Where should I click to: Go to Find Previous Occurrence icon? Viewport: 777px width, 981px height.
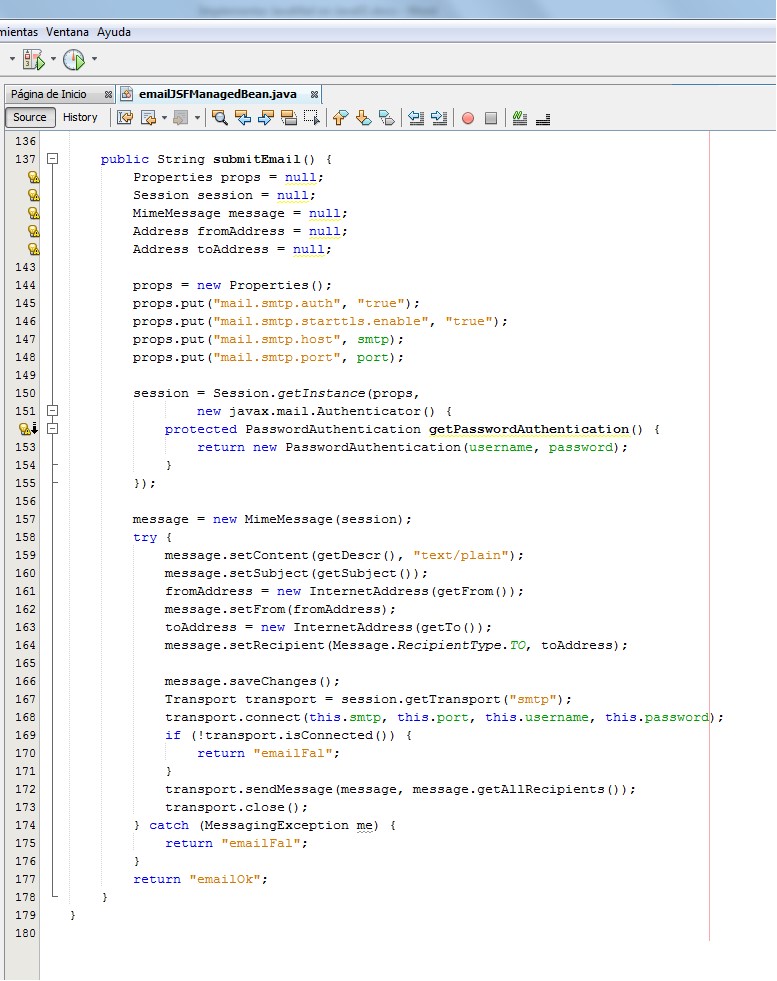click(x=243, y=118)
